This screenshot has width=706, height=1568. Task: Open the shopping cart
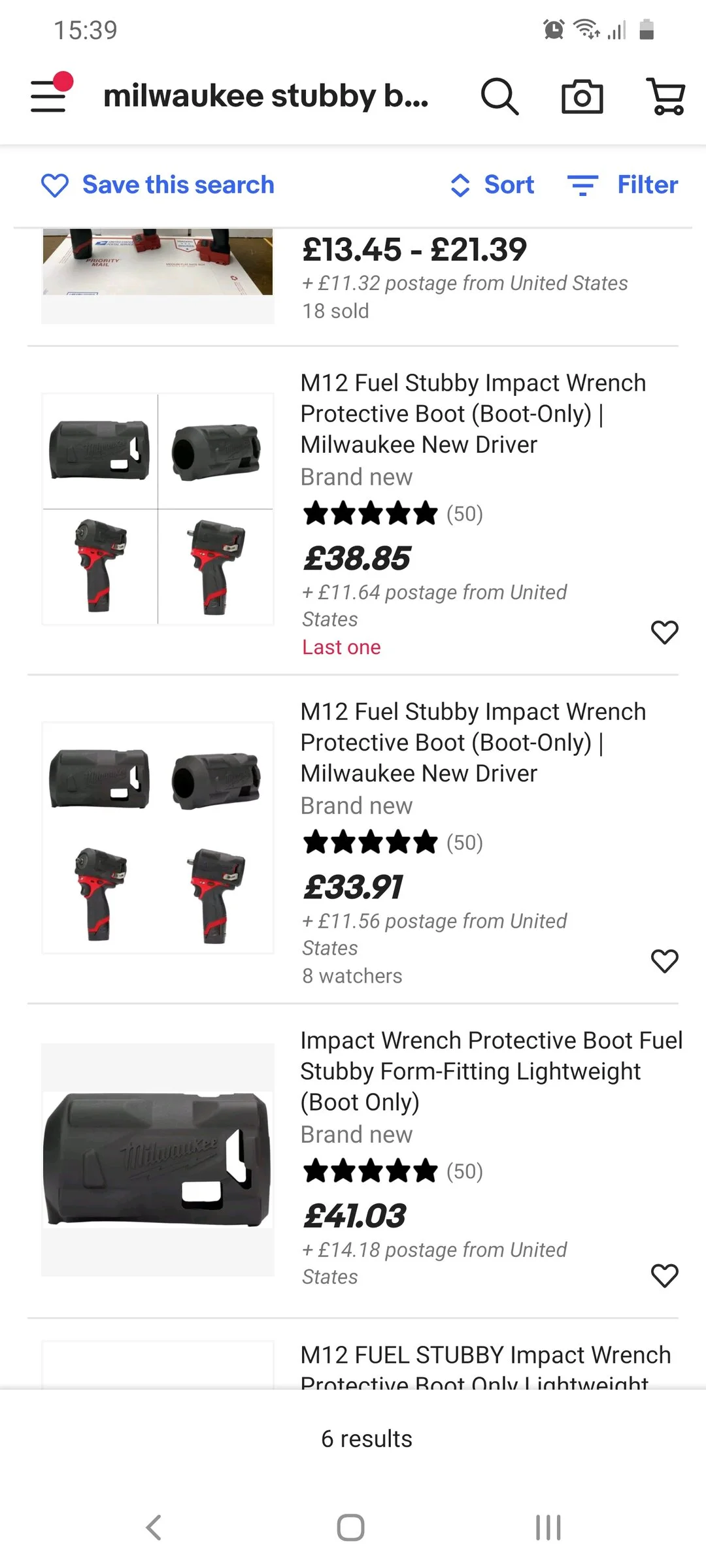click(x=665, y=96)
